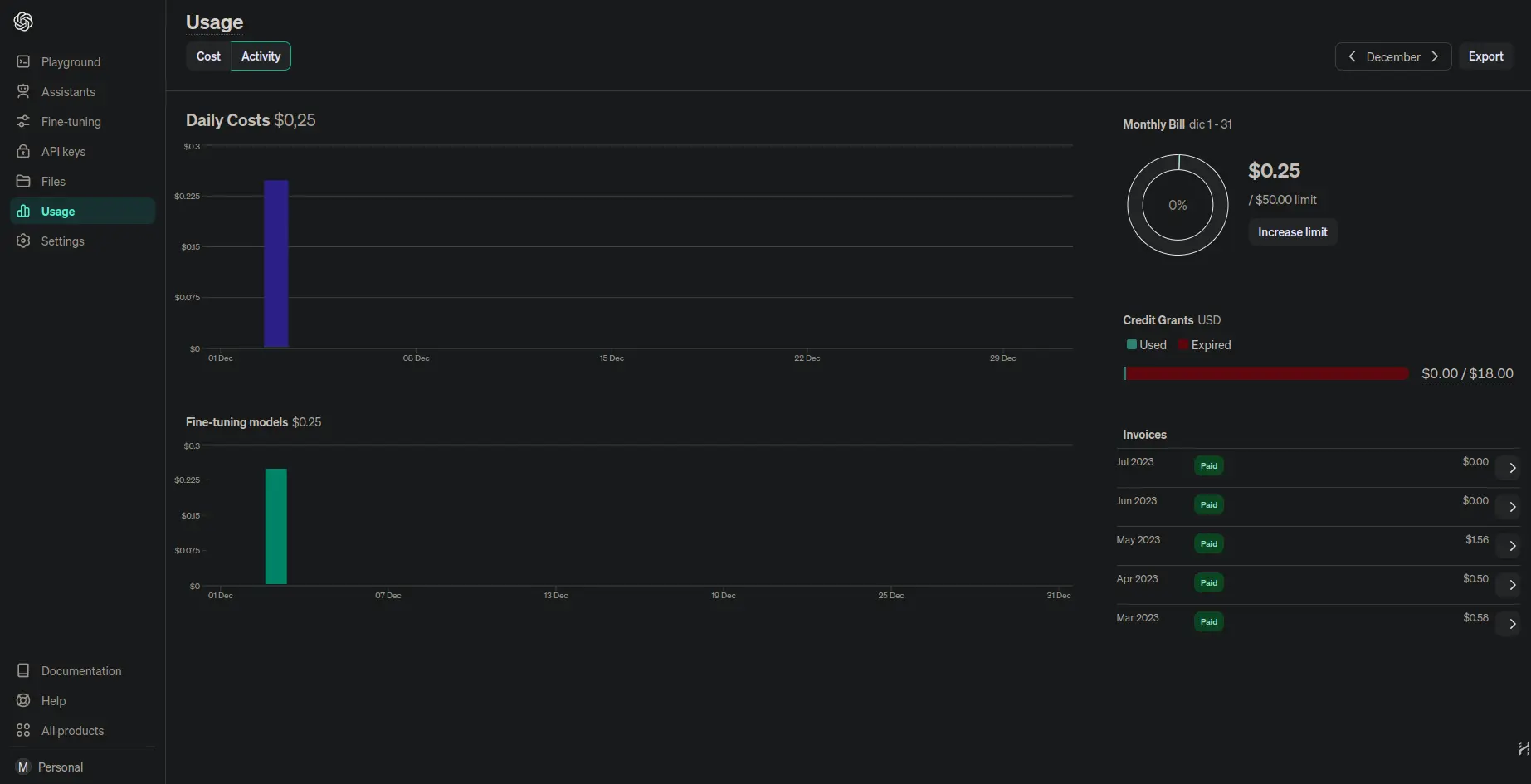Open the Help link label

(53, 701)
